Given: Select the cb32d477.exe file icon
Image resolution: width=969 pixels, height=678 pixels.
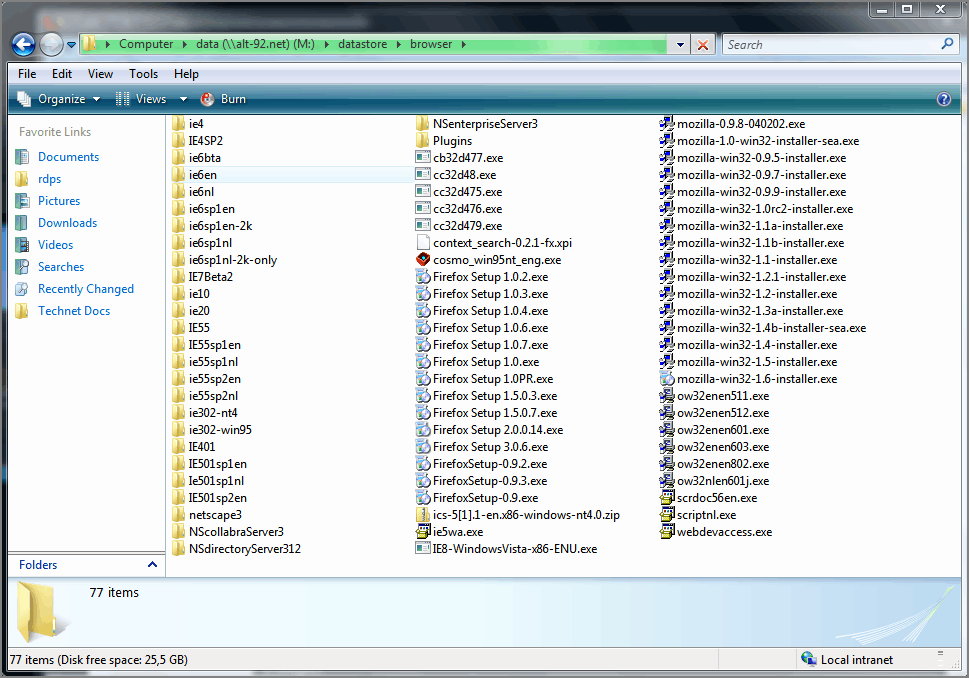Looking at the screenshot, I should point(423,158).
